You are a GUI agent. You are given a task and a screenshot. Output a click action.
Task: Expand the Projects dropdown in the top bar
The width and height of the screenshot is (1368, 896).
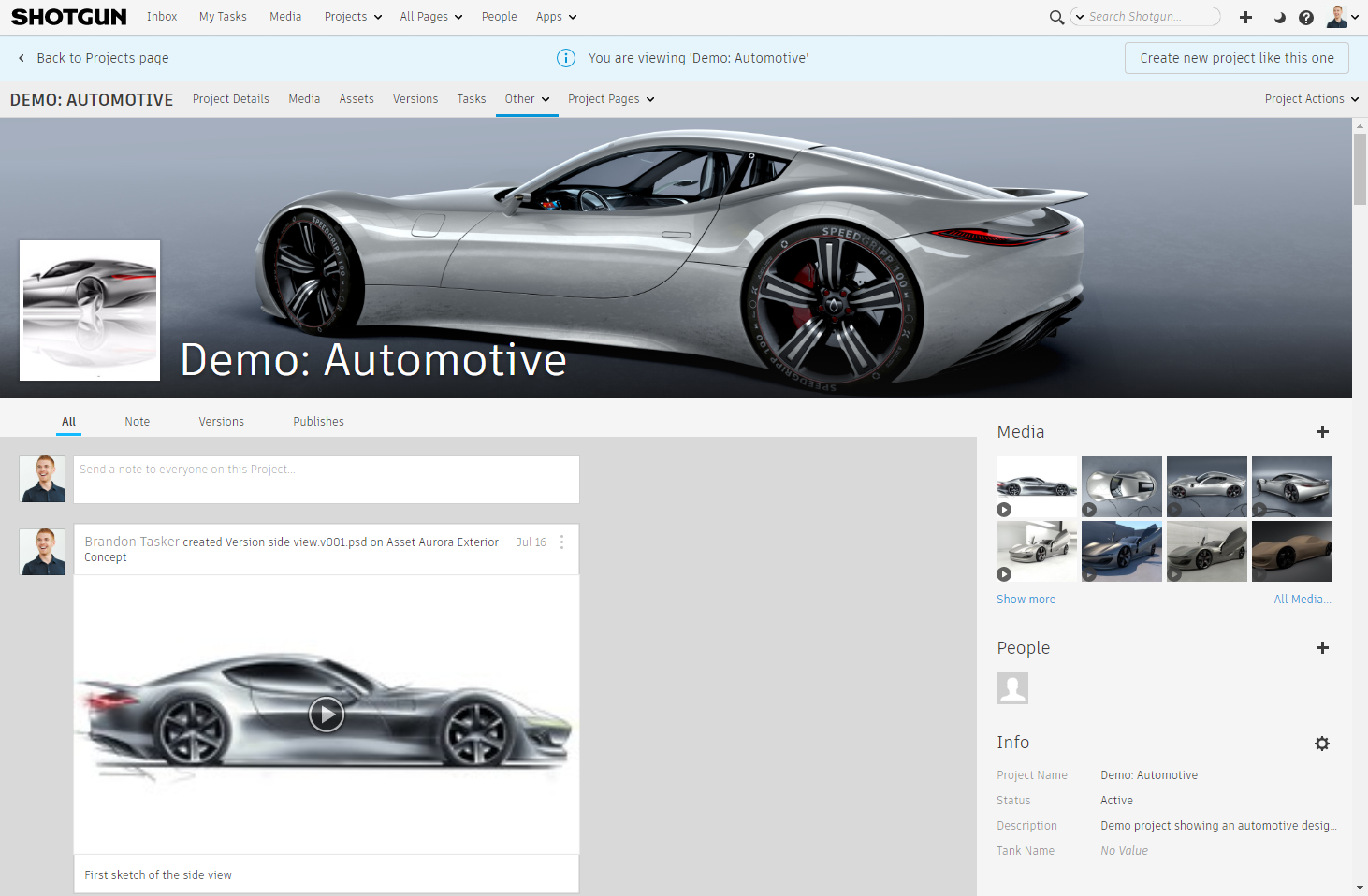(x=353, y=16)
